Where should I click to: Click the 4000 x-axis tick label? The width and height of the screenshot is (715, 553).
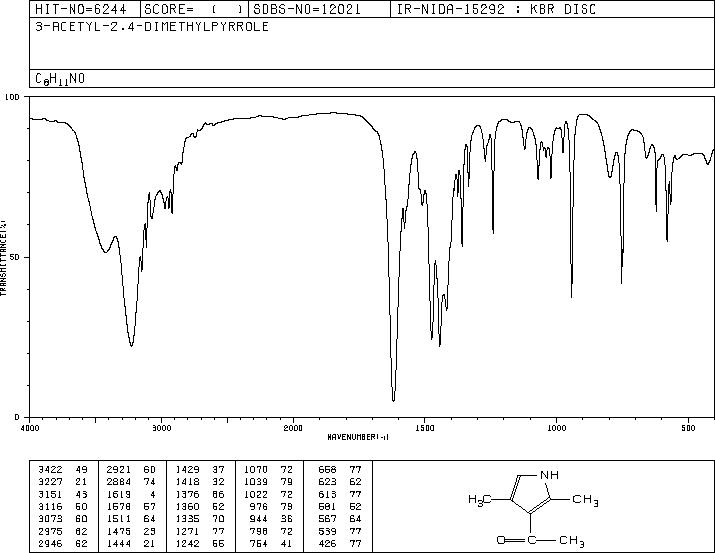point(30,428)
